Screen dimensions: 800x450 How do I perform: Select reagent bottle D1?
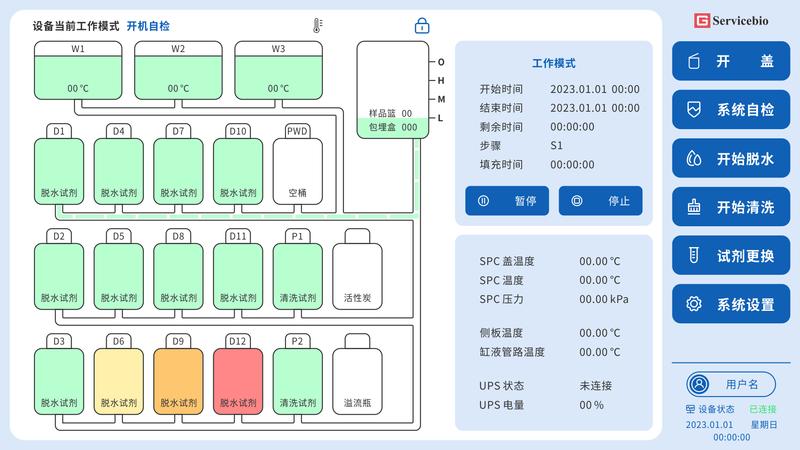(59, 164)
